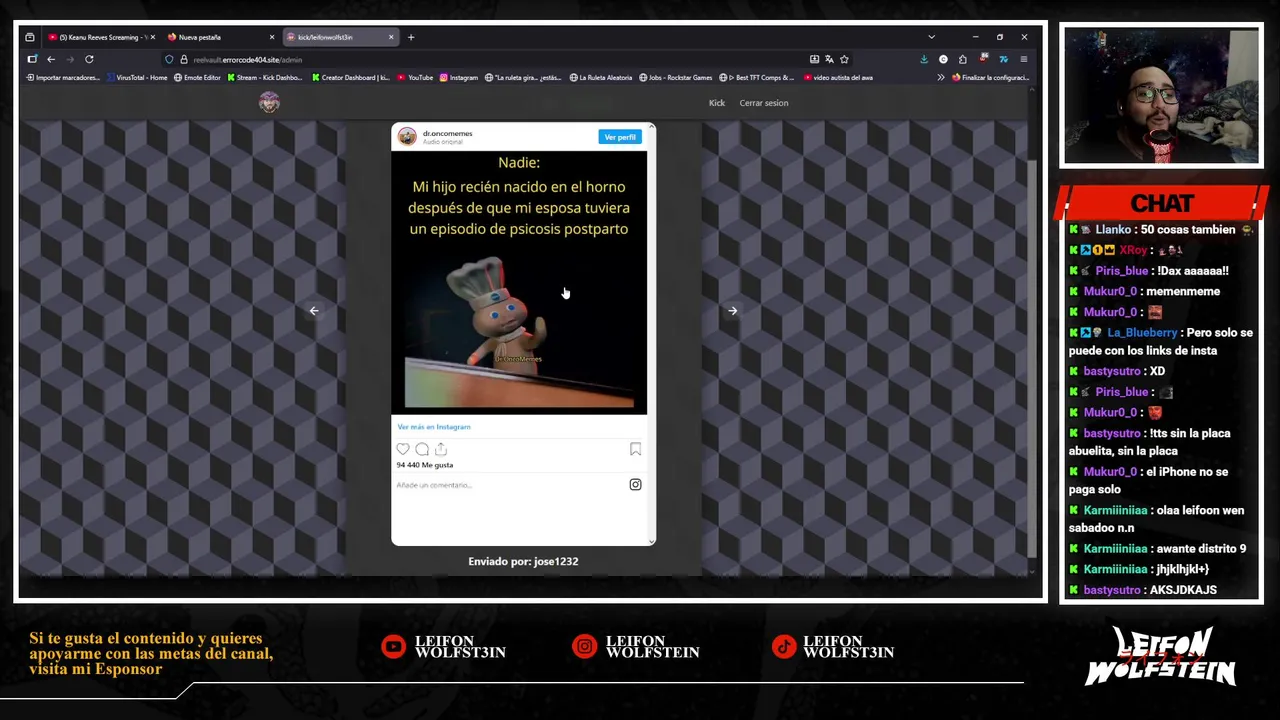1280x720 pixels.
Task: Open the TikTok social icon in bottom banner
Action: click(783, 647)
